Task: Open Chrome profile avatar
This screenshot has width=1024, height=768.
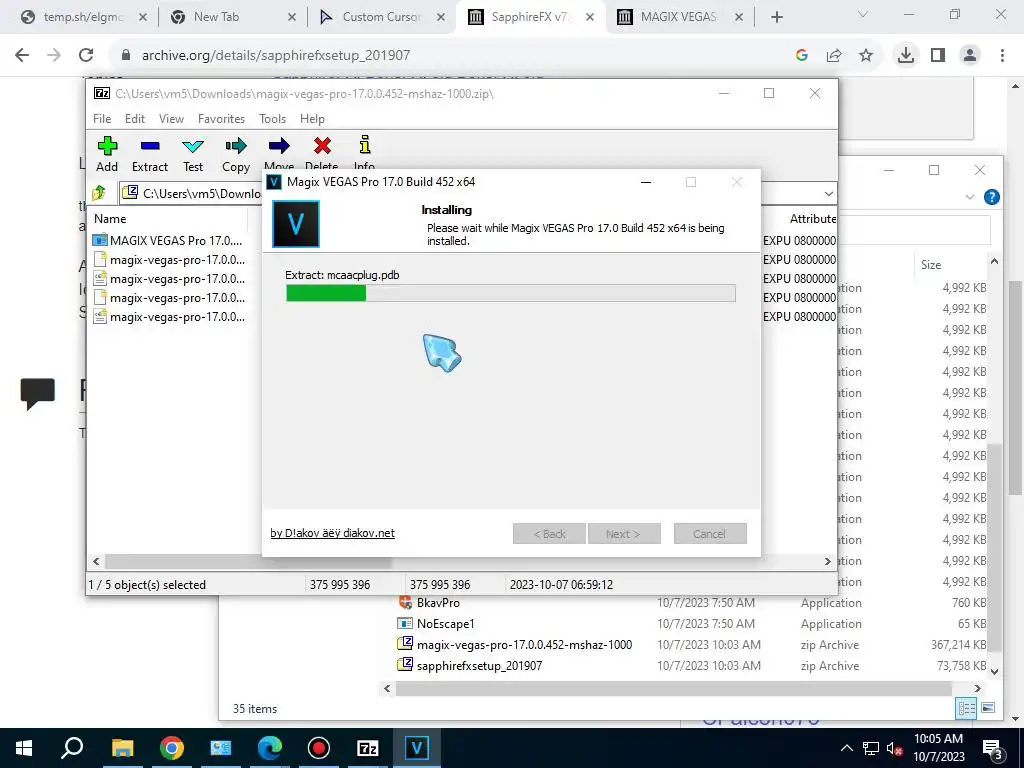Action: pos(970,55)
